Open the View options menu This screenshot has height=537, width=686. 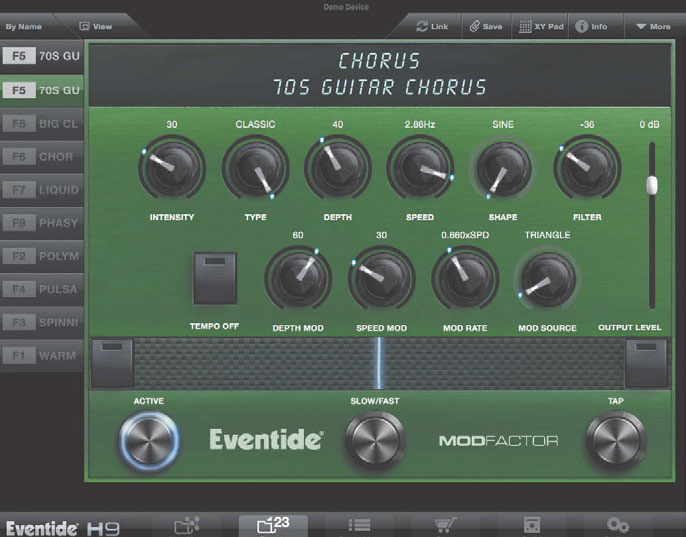click(x=96, y=26)
